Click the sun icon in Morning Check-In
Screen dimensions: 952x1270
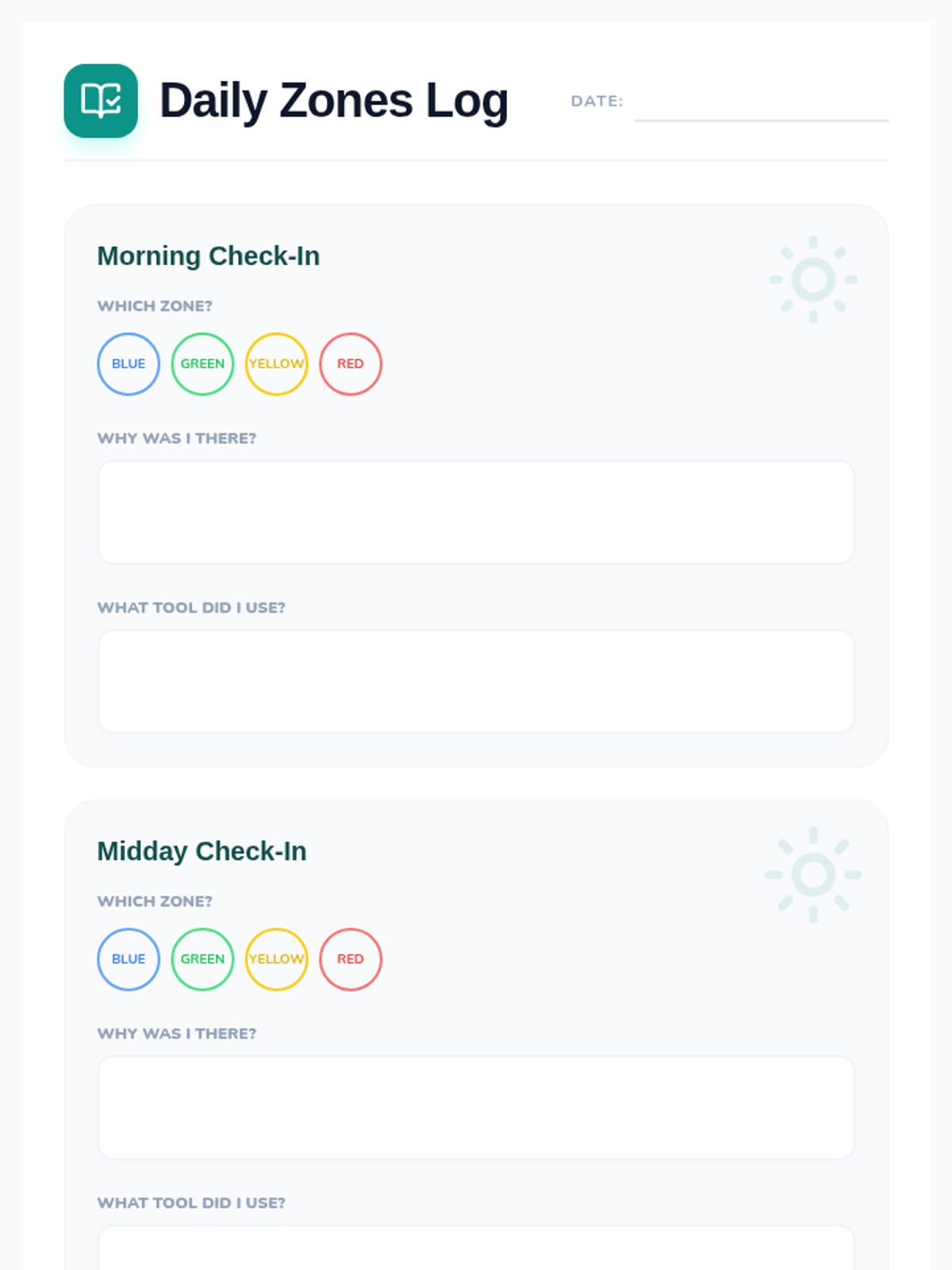[813, 279]
